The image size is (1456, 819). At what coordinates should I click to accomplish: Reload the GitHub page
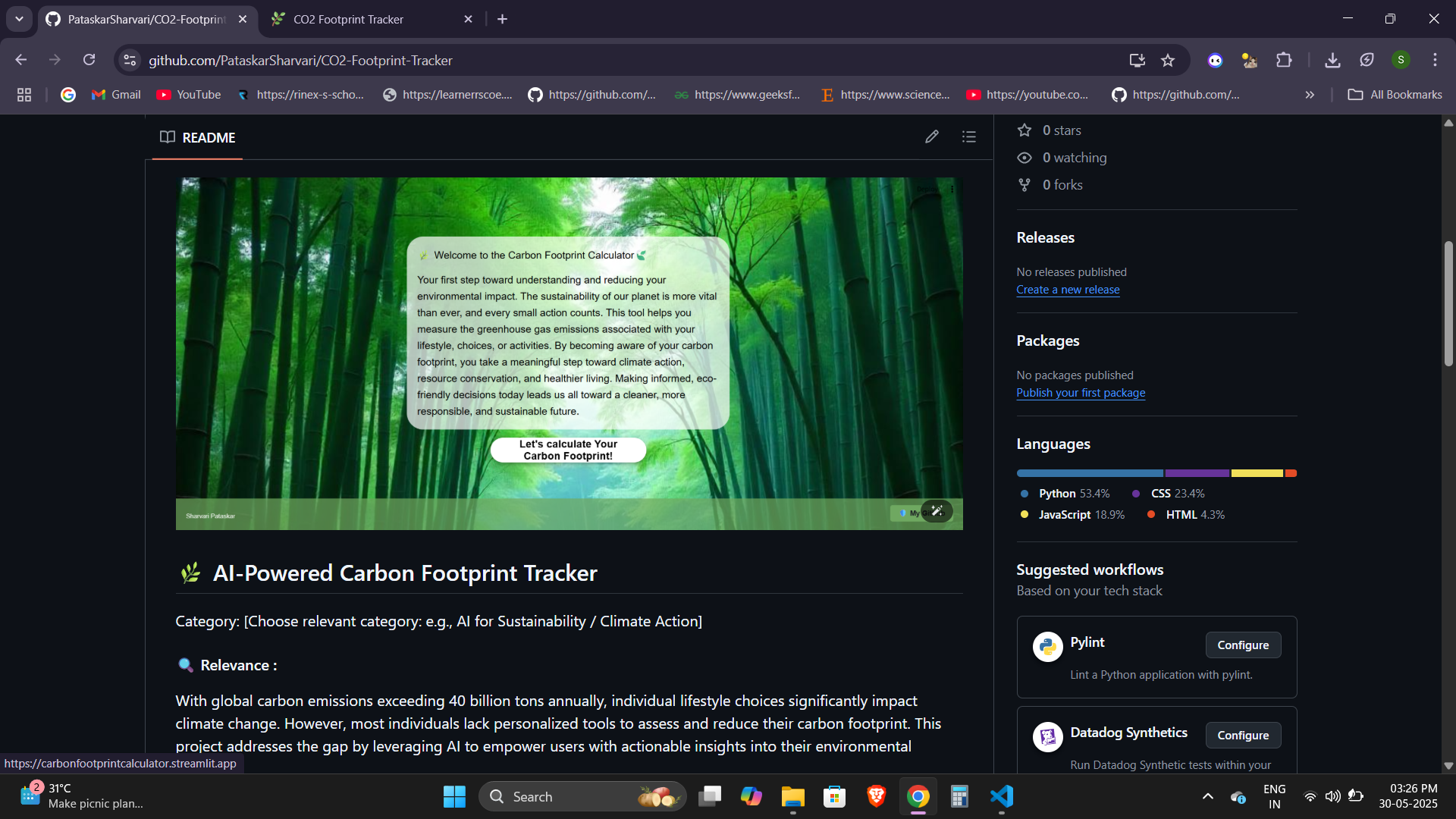(x=89, y=60)
